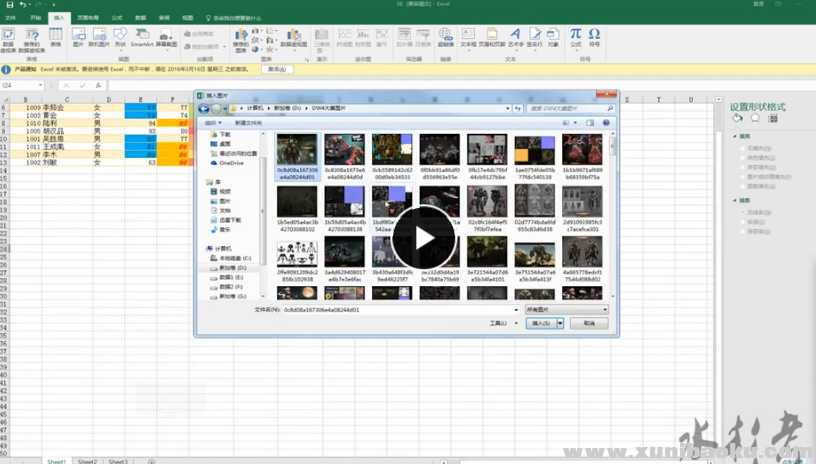Open the Sheet2 worksheet tab
816x464 pixels.
pos(88,461)
